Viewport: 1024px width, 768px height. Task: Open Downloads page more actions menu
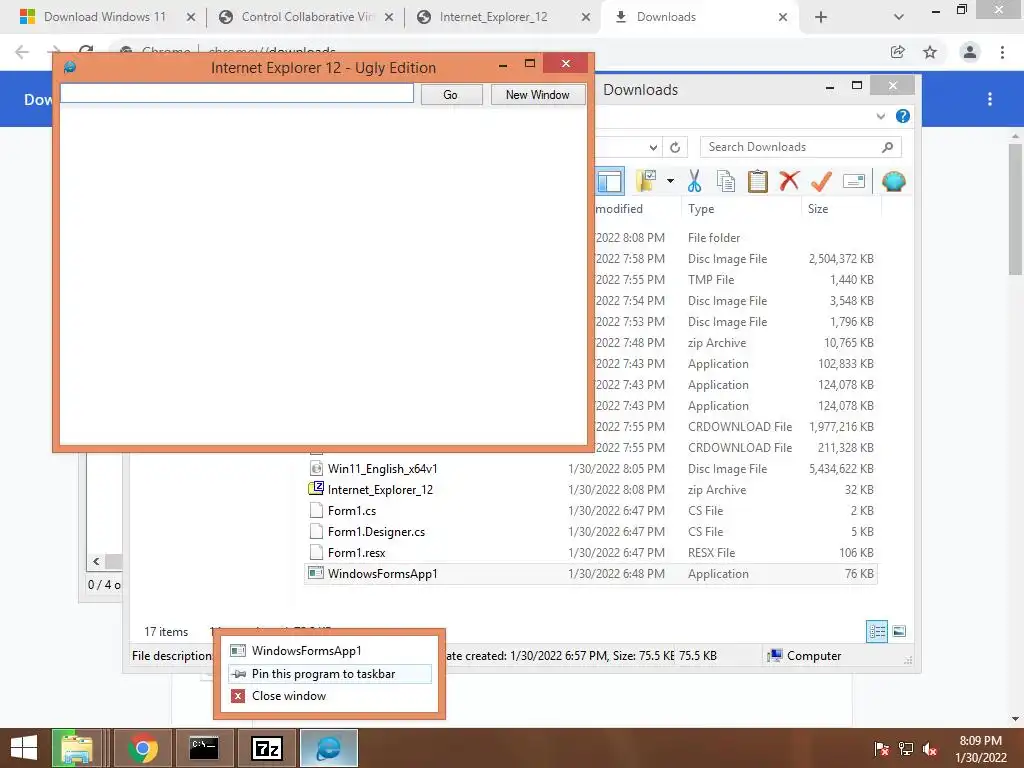click(990, 99)
